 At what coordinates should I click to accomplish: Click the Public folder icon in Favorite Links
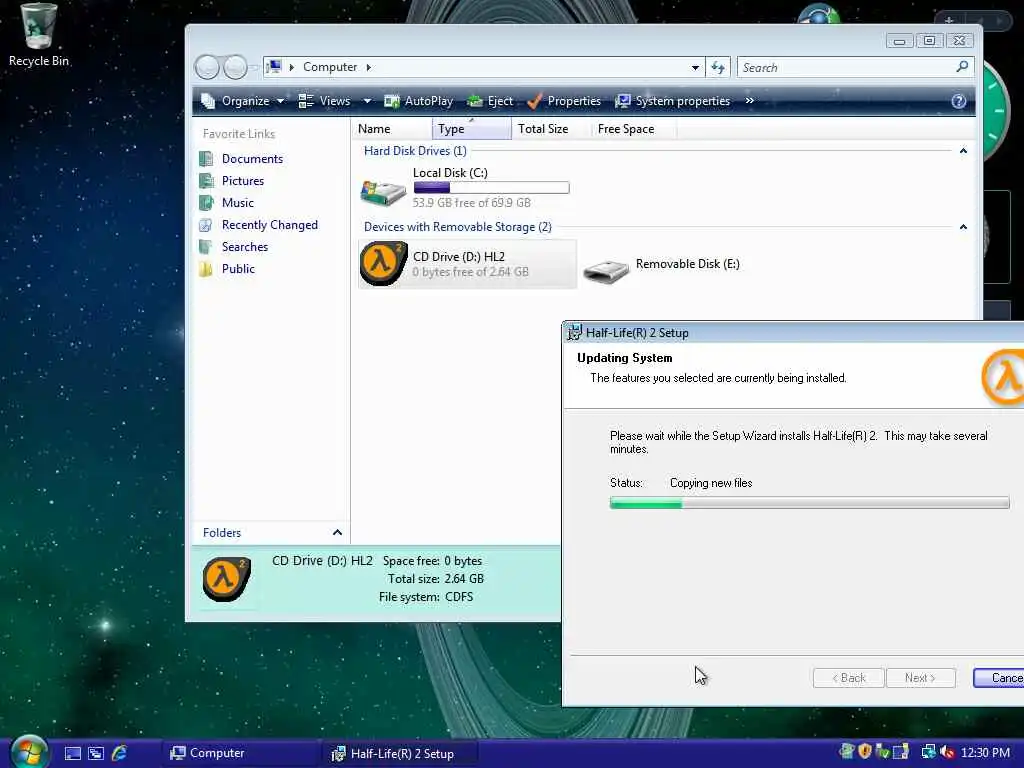(x=206, y=268)
